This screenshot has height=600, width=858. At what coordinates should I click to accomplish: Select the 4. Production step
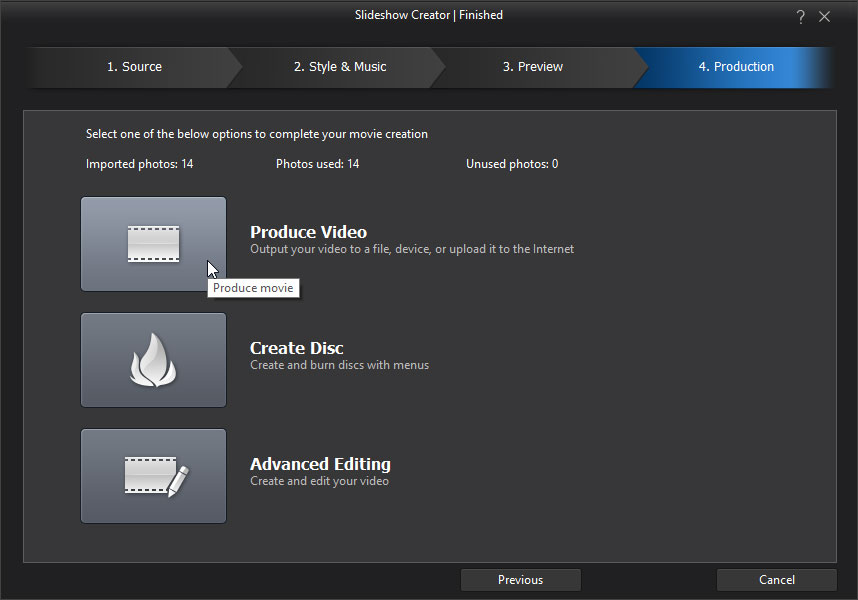click(736, 67)
